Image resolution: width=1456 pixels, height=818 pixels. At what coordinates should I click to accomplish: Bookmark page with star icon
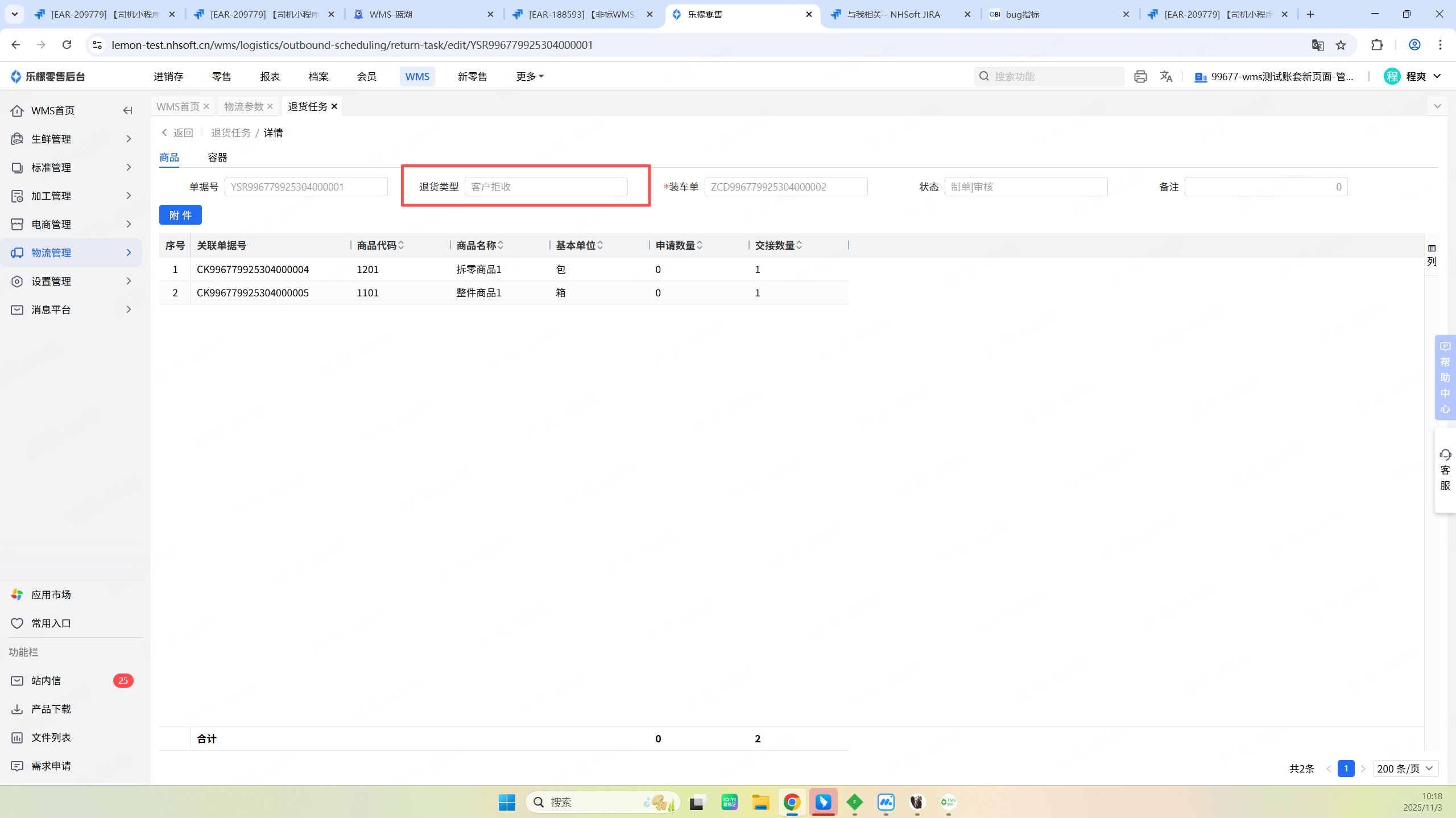click(1341, 45)
